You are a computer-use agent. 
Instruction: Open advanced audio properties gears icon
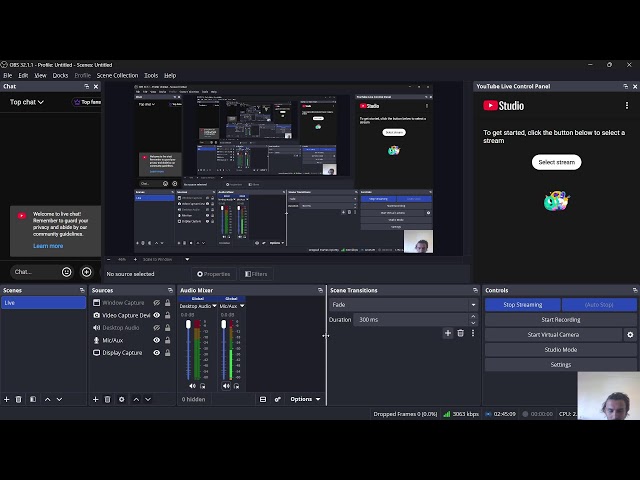point(278,399)
